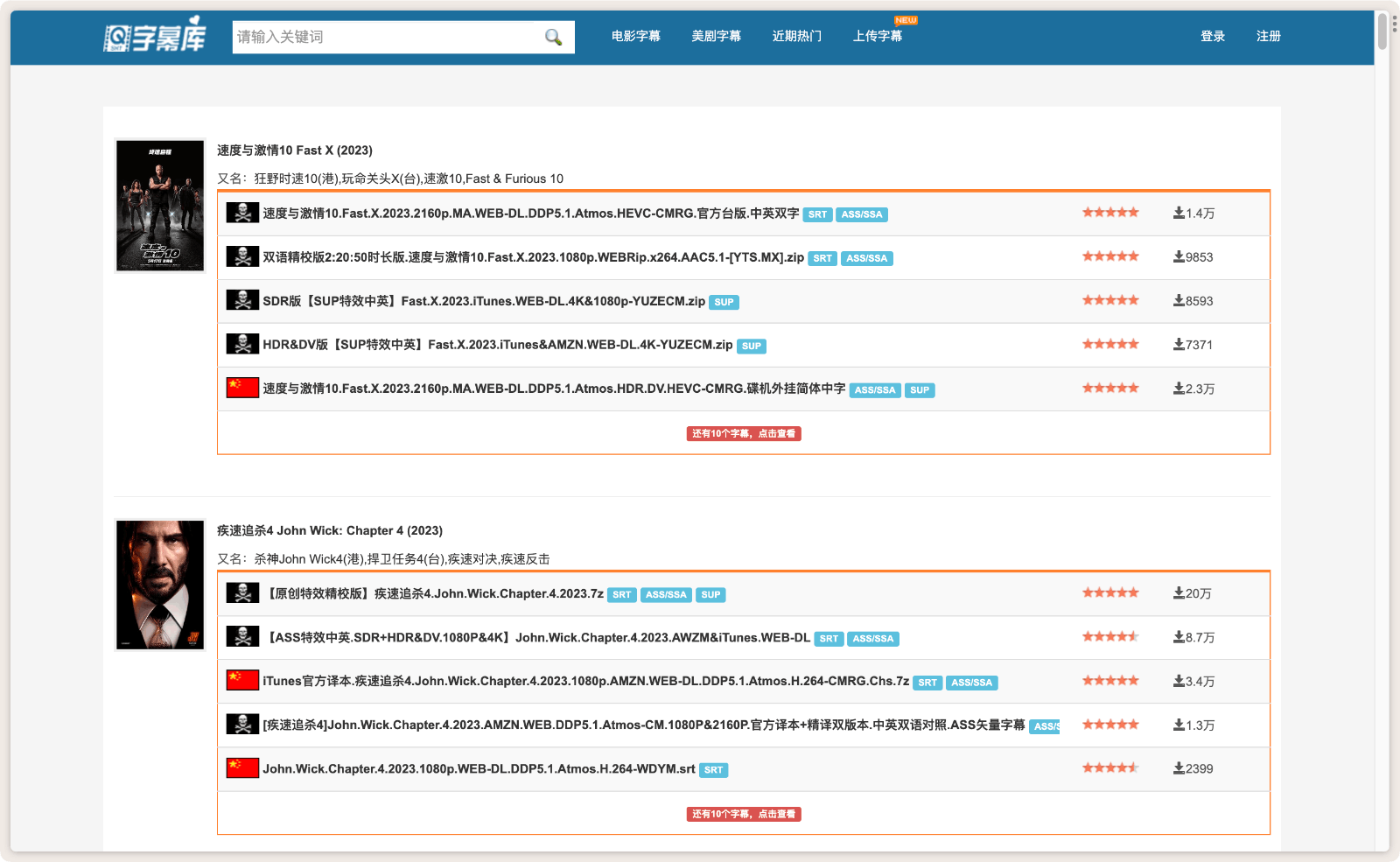Click the download icon beside the 9853 count
Screen dimensions: 1400x862
[1179, 257]
